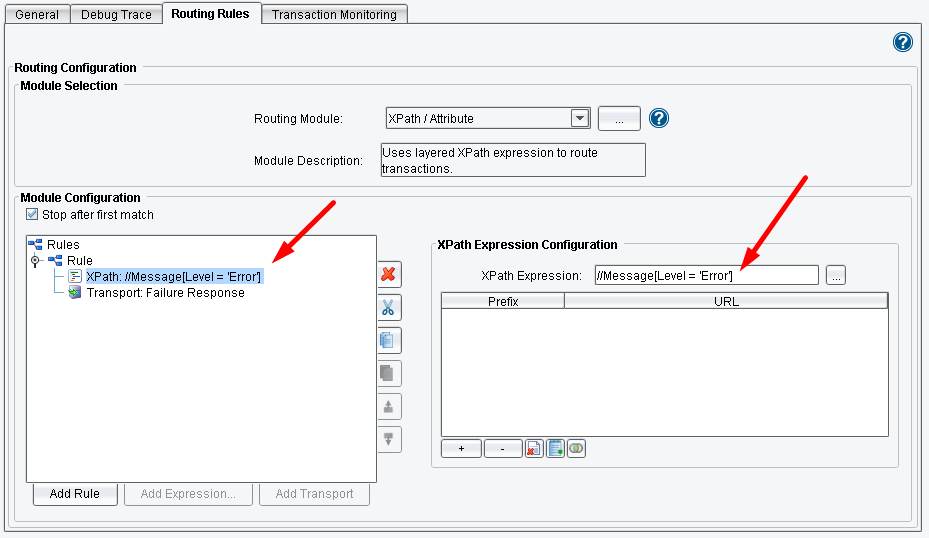Click the copy rule icon
The image size is (929, 538).
tap(388, 340)
